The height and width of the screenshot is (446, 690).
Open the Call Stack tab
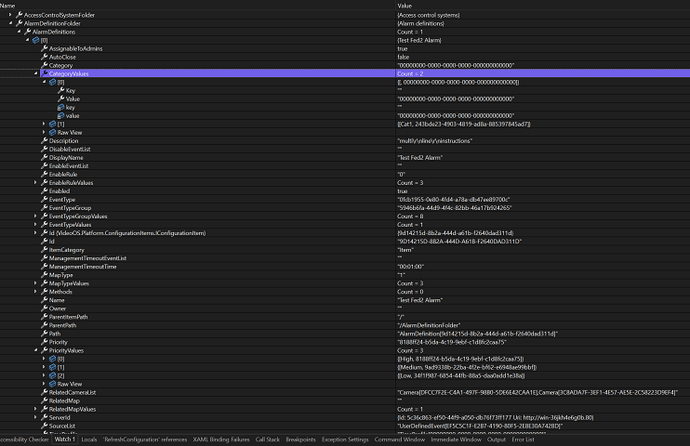click(x=268, y=439)
